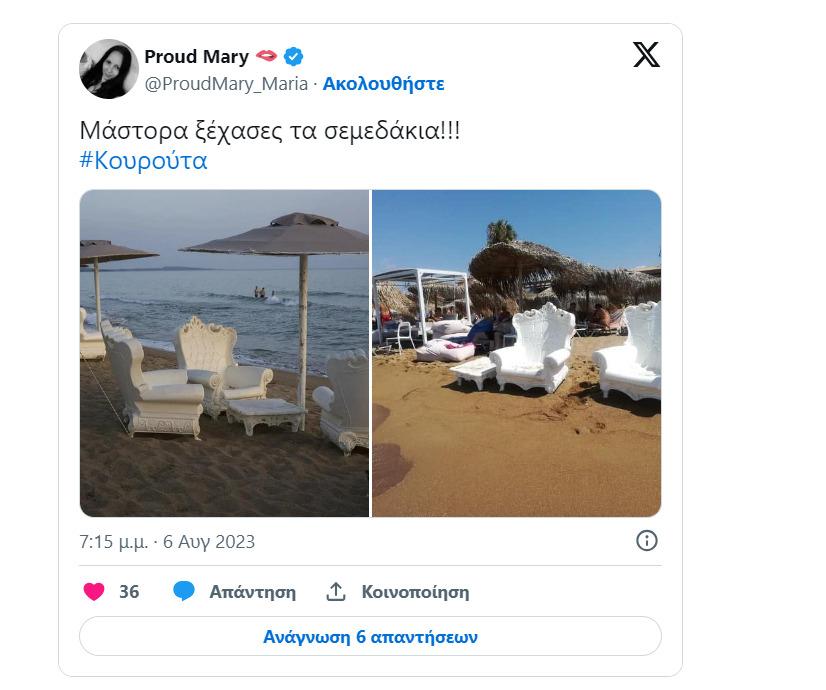Click the tweet text Μάστορα ξέχασες τα σεμεδάκια
Viewport: 826px width, 690px height.
[270, 131]
